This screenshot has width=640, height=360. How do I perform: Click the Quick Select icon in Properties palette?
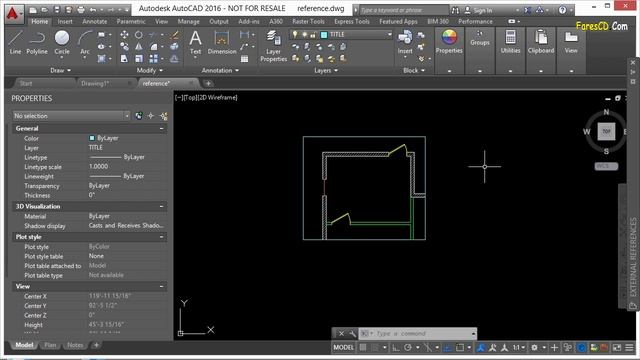point(164,116)
